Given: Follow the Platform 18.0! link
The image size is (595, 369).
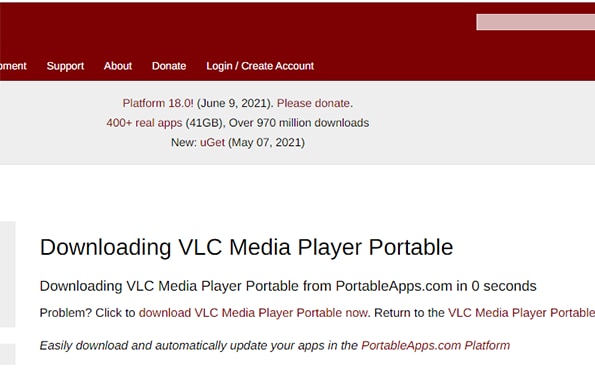Looking at the screenshot, I should (x=158, y=103).
